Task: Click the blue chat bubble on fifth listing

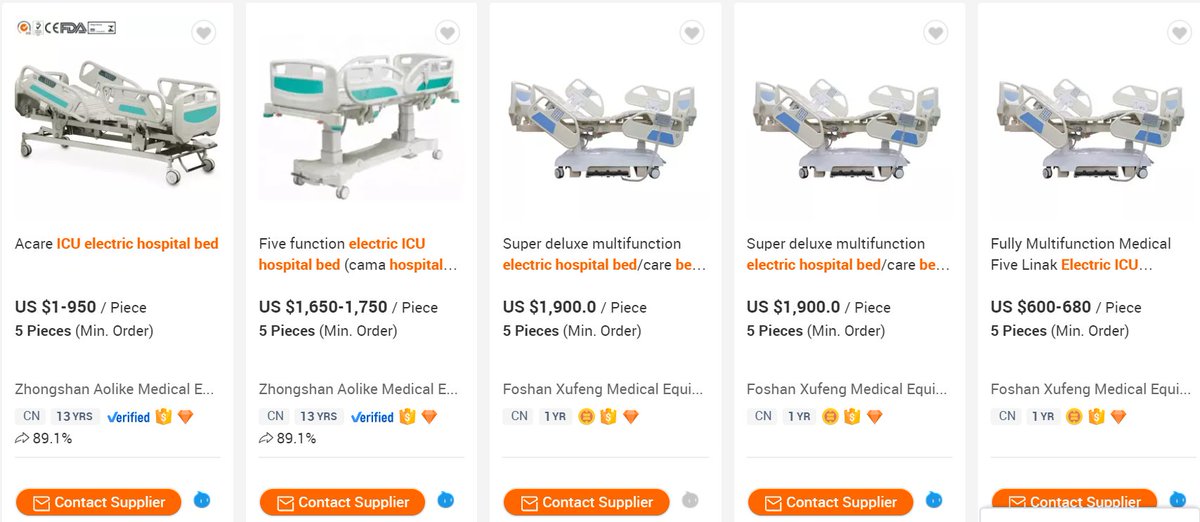Action: (x=1178, y=499)
